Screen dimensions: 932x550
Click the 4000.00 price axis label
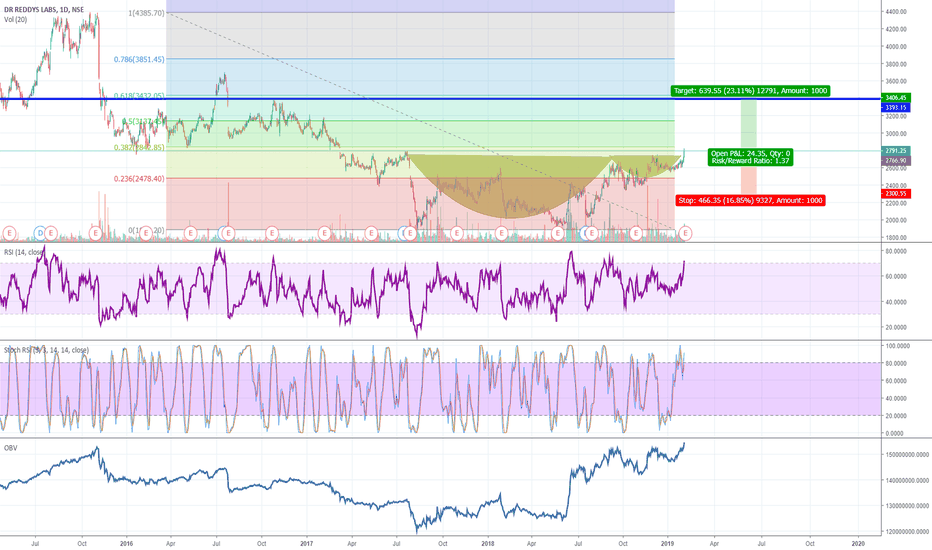896,46
